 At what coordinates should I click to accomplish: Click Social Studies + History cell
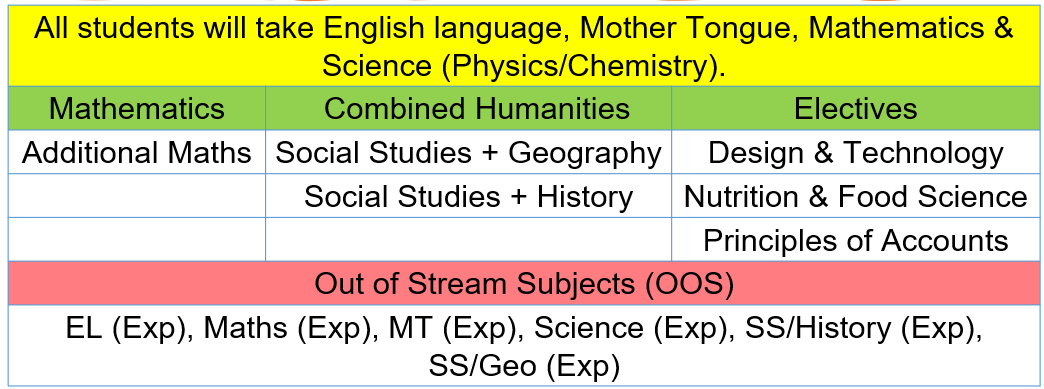point(469,196)
